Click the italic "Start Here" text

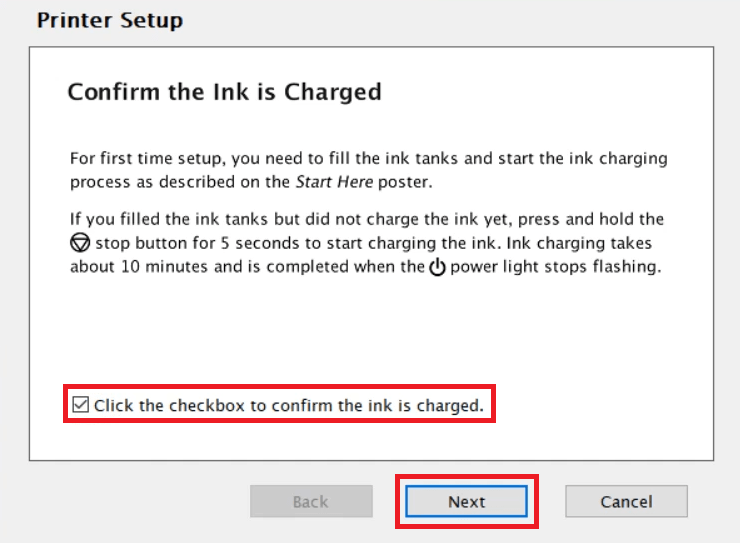point(335,182)
